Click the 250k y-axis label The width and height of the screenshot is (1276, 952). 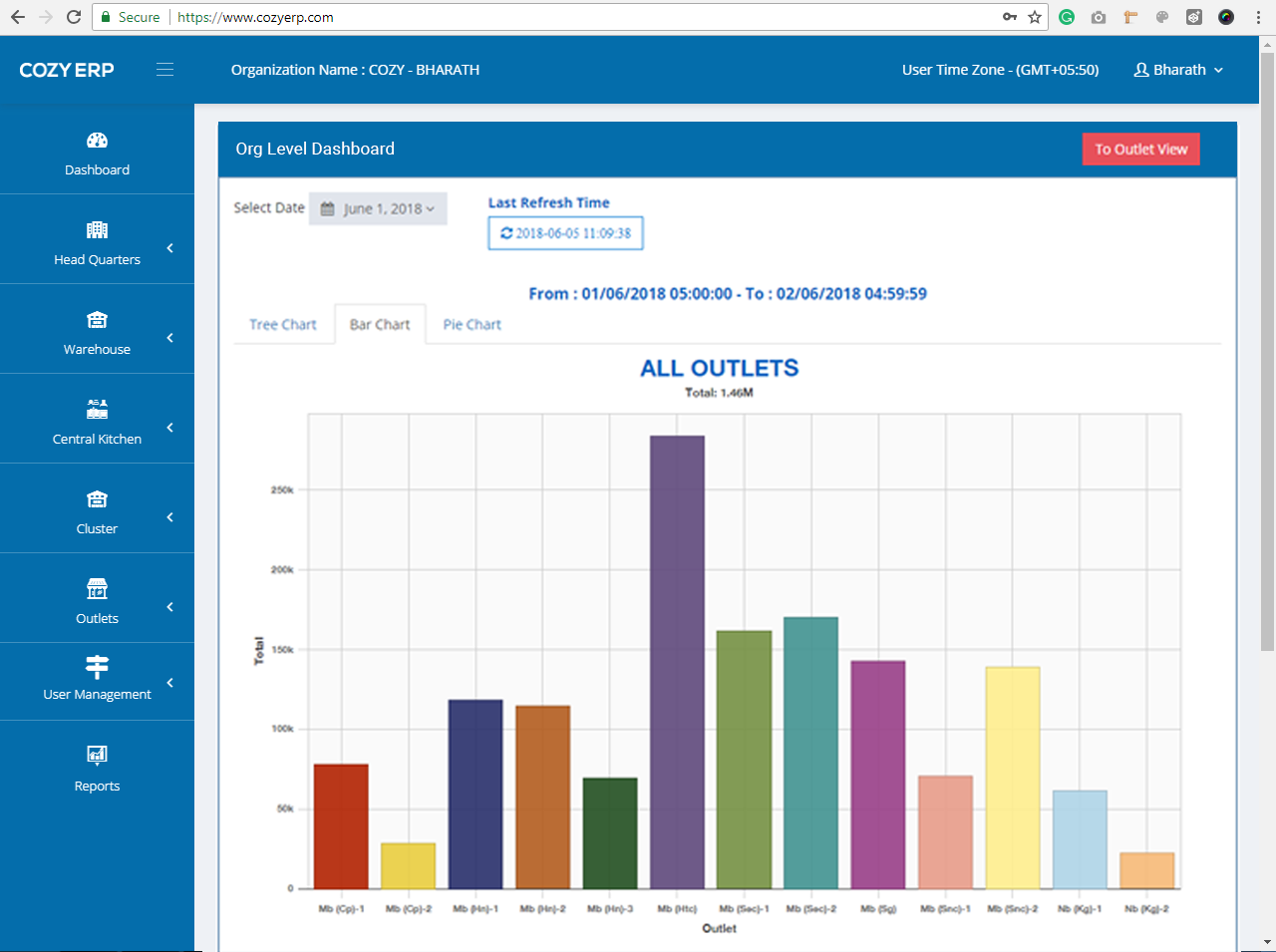tap(282, 490)
